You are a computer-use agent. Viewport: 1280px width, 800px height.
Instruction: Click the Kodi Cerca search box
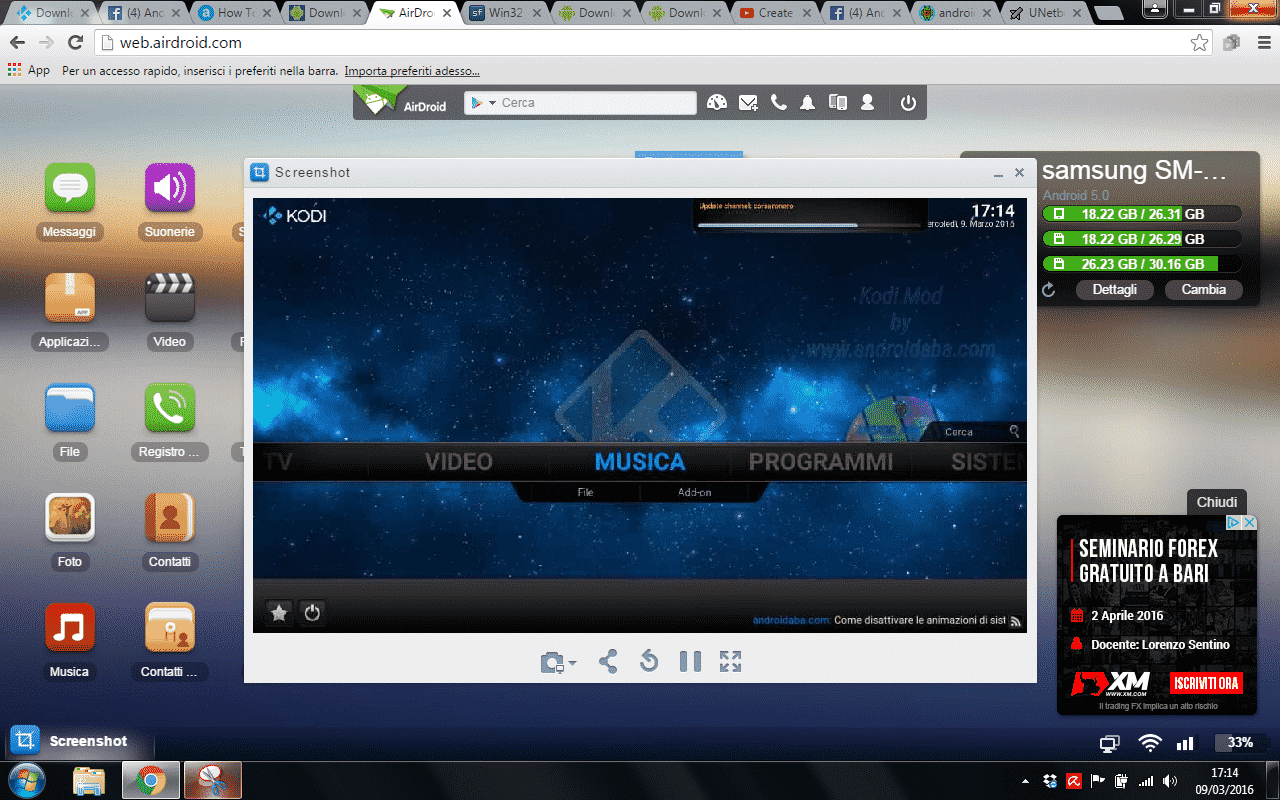(x=973, y=432)
